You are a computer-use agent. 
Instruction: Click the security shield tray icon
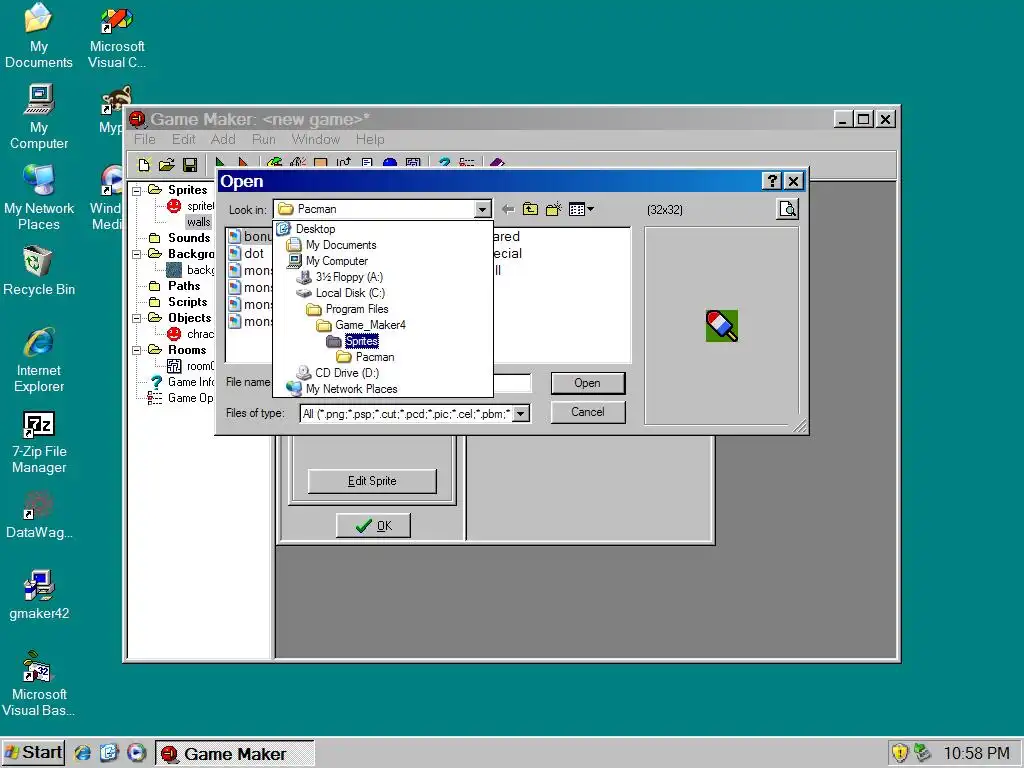click(900, 753)
